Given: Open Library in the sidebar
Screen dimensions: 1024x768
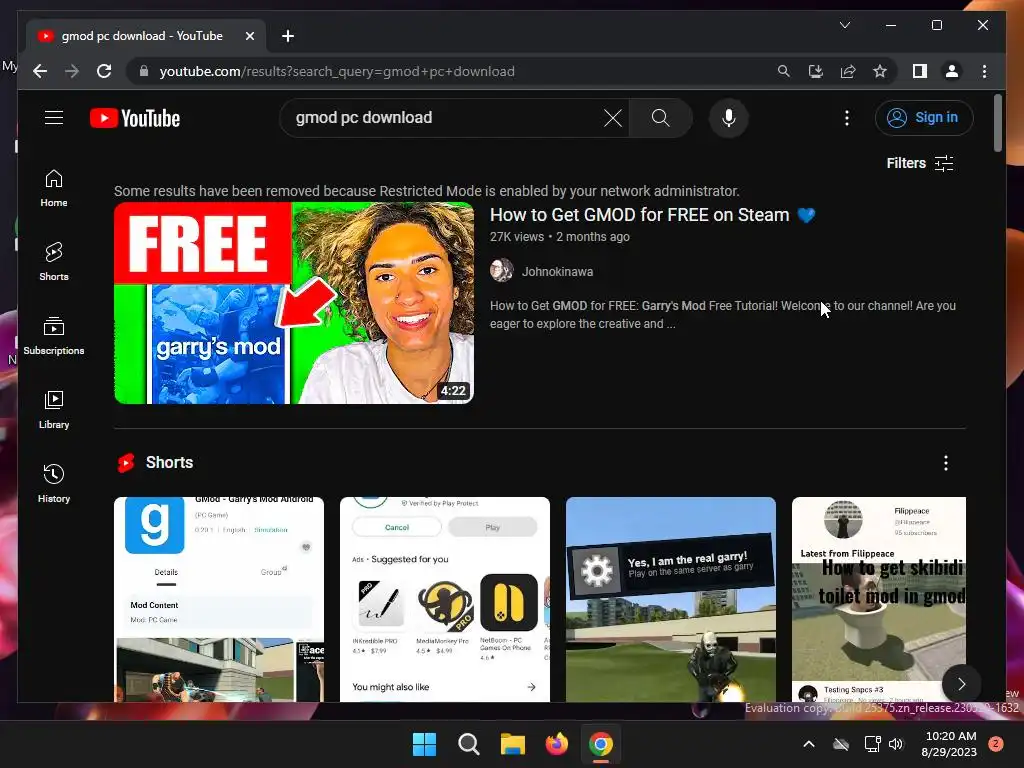Looking at the screenshot, I should pos(54,409).
